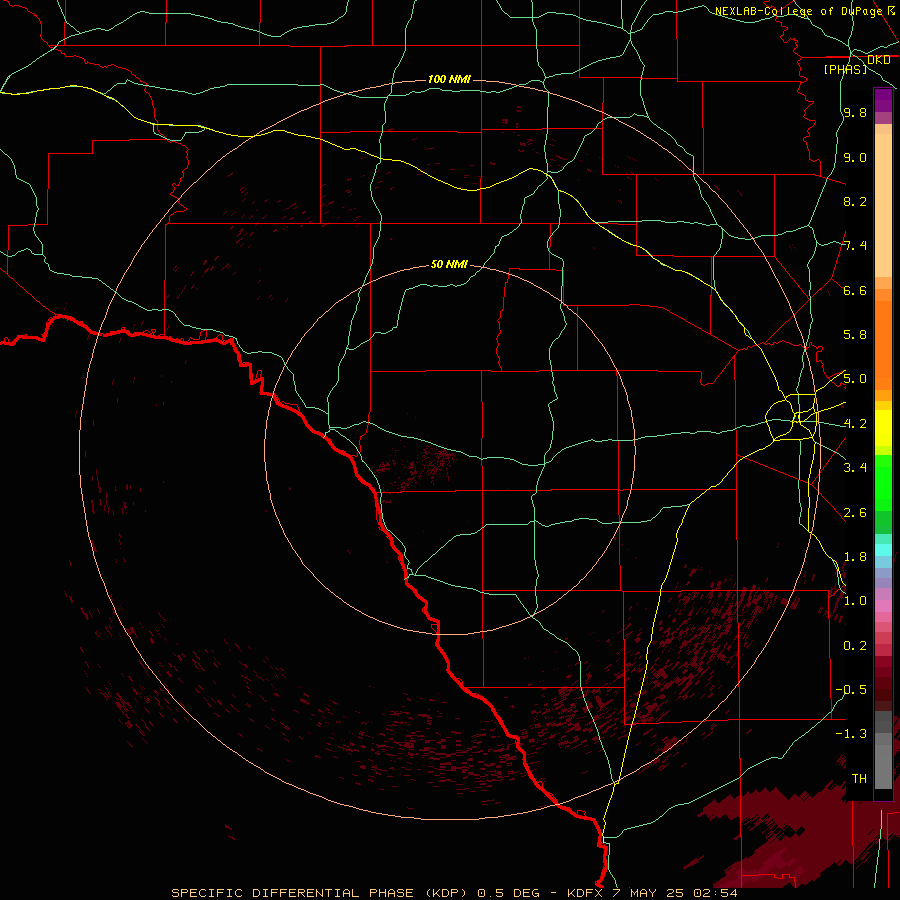Pick the cyan color bar segment
The width and height of the screenshot is (900, 900).
[883, 550]
